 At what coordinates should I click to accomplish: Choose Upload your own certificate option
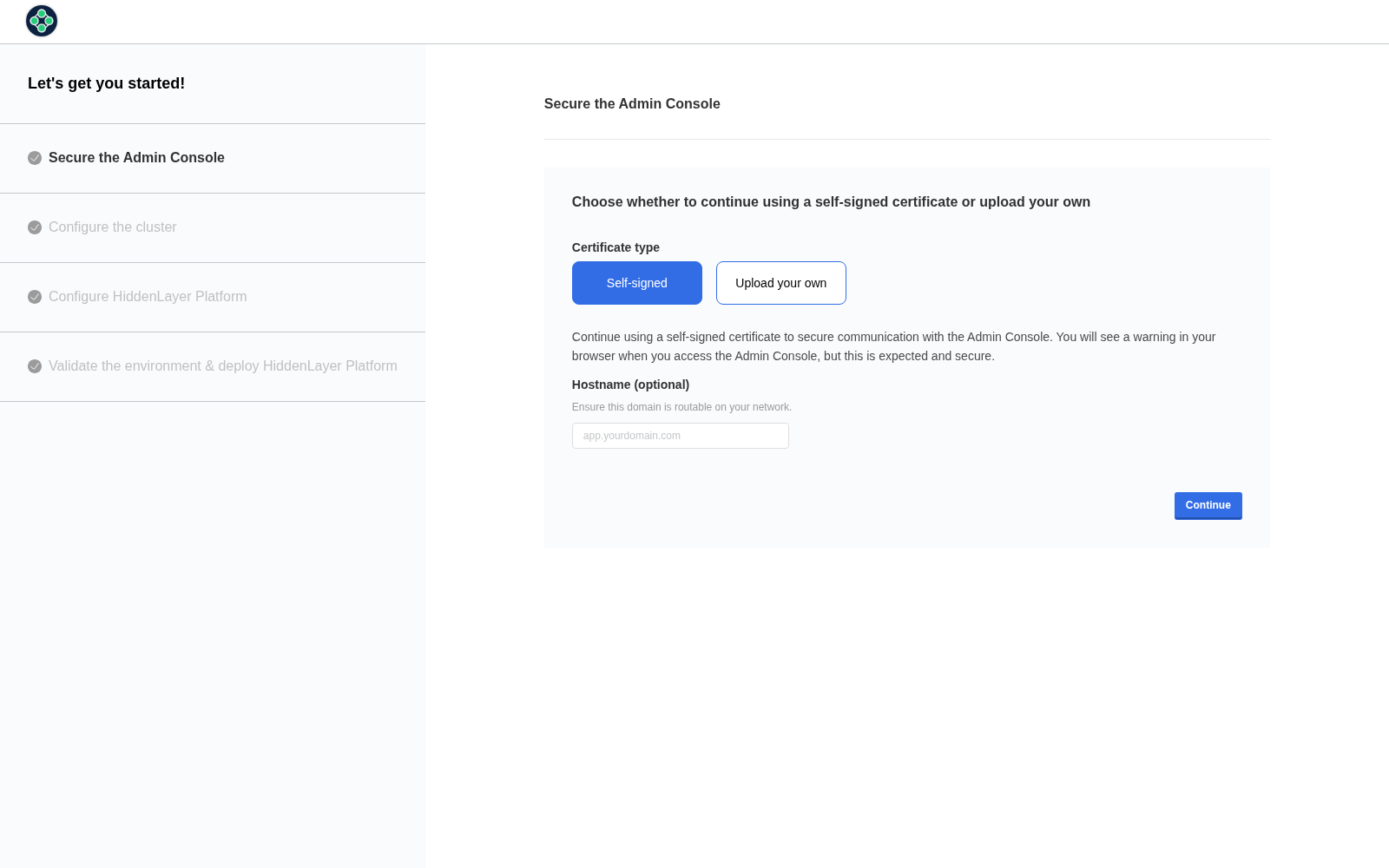coord(781,283)
